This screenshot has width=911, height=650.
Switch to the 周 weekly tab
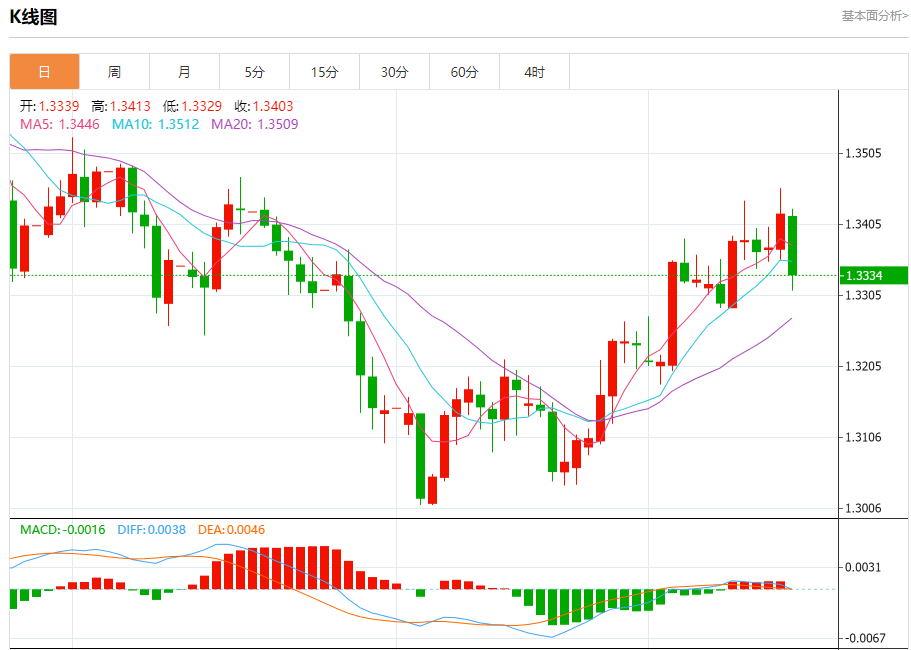click(114, 72)
